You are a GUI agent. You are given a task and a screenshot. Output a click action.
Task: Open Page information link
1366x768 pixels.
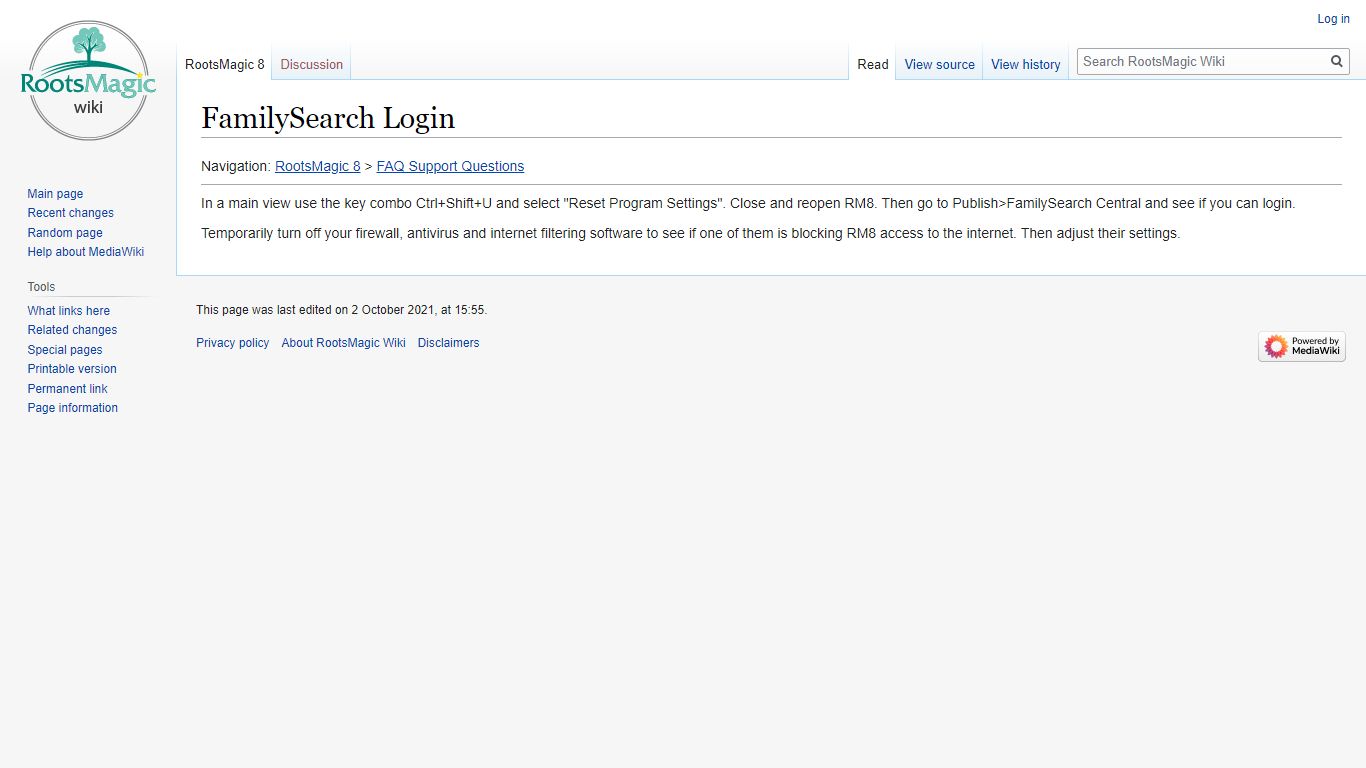click(73, 408)
